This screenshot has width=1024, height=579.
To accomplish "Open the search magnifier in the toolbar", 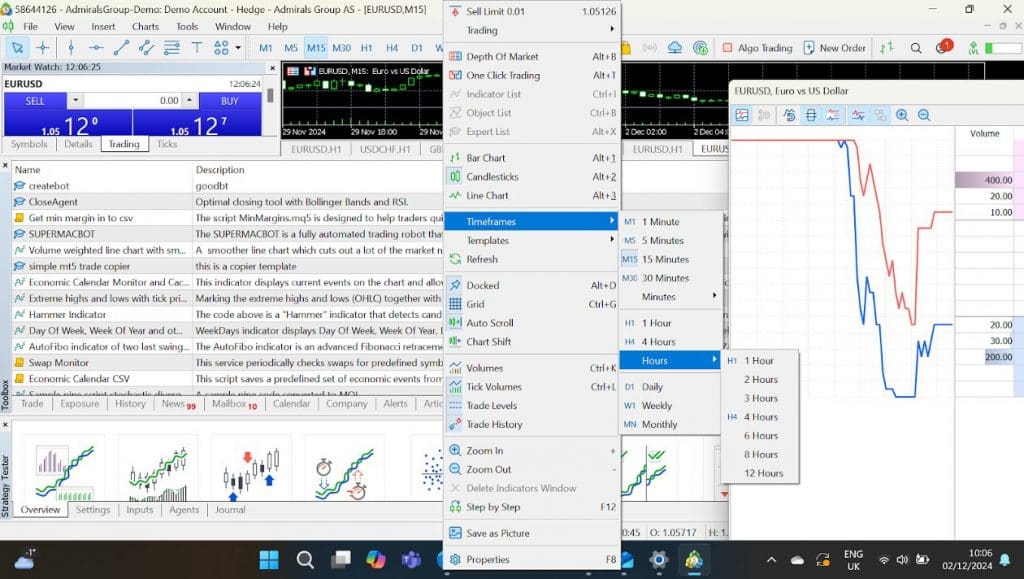I will click(915, 47).
